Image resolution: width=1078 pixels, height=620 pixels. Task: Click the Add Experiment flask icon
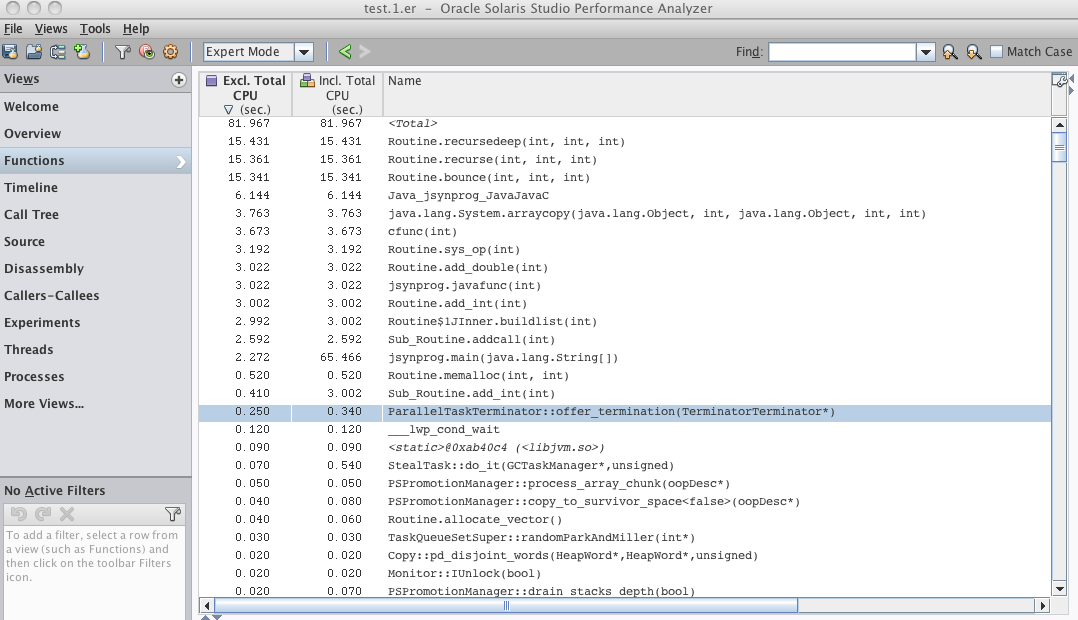(82, 52)
